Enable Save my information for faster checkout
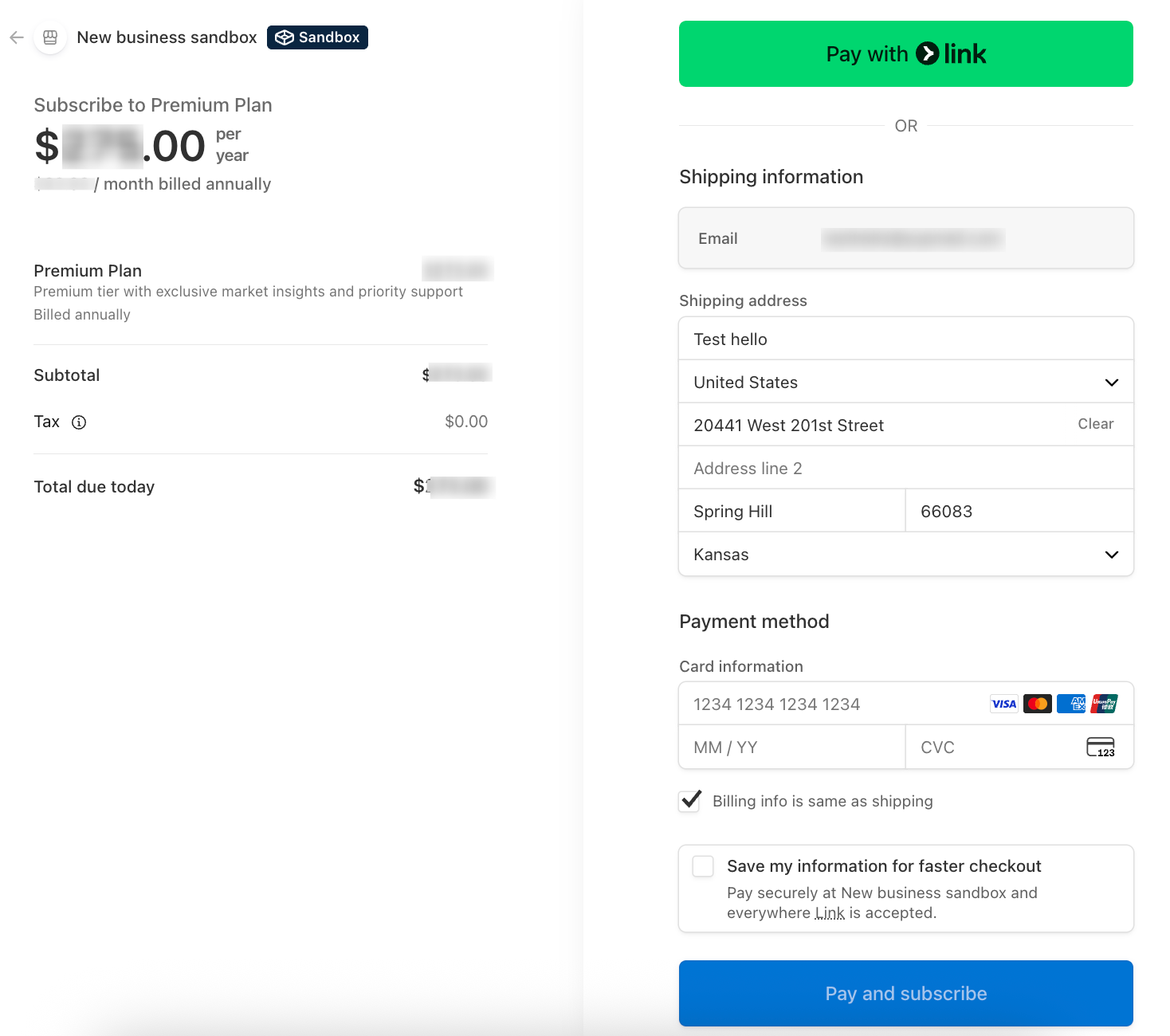The height and width of the screenshot is (1036, 1170). click(702, 866)
